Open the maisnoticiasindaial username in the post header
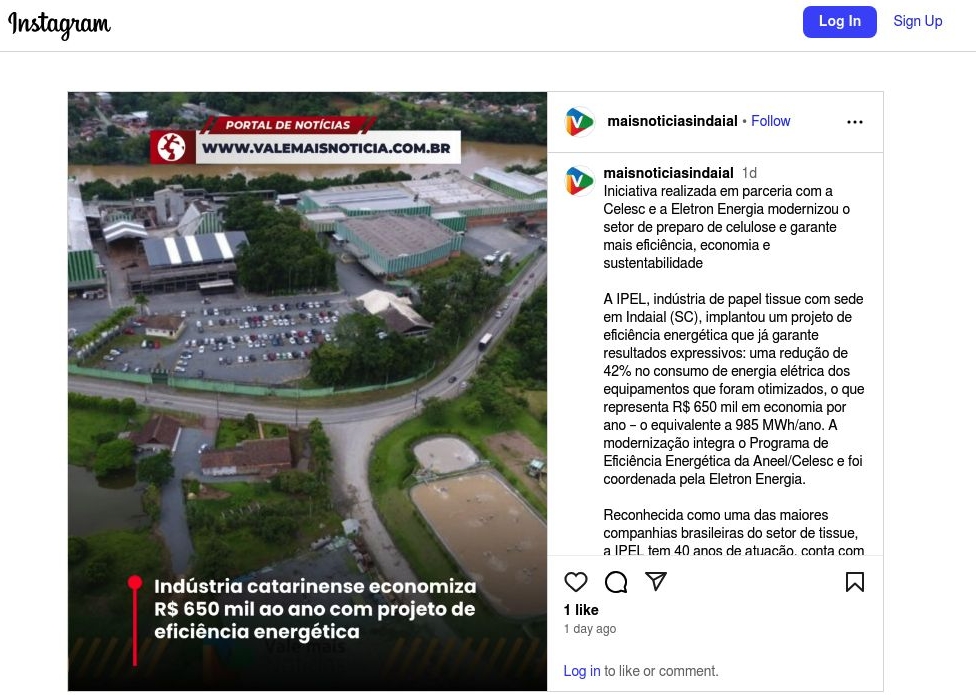 (672, 121)
